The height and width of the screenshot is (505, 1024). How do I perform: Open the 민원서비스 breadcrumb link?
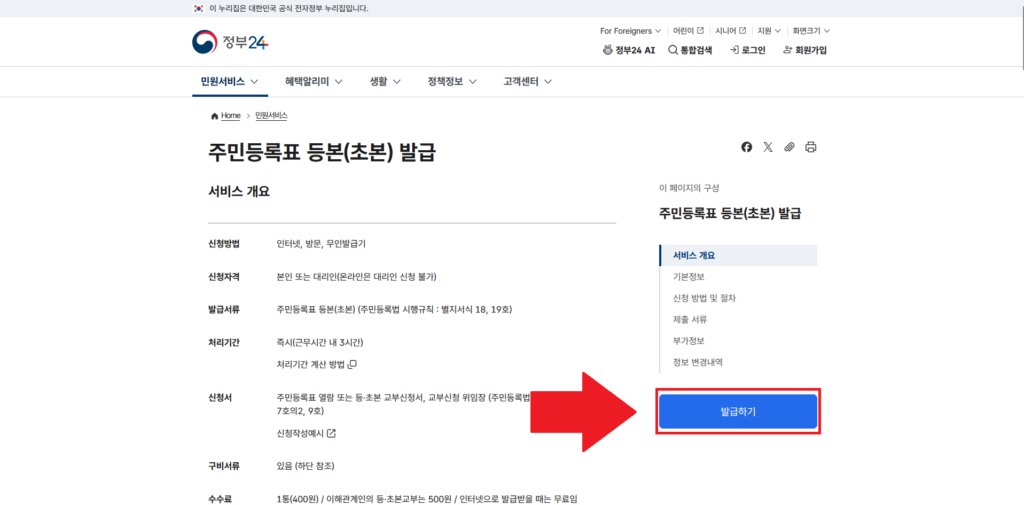[x=271, y=116]
